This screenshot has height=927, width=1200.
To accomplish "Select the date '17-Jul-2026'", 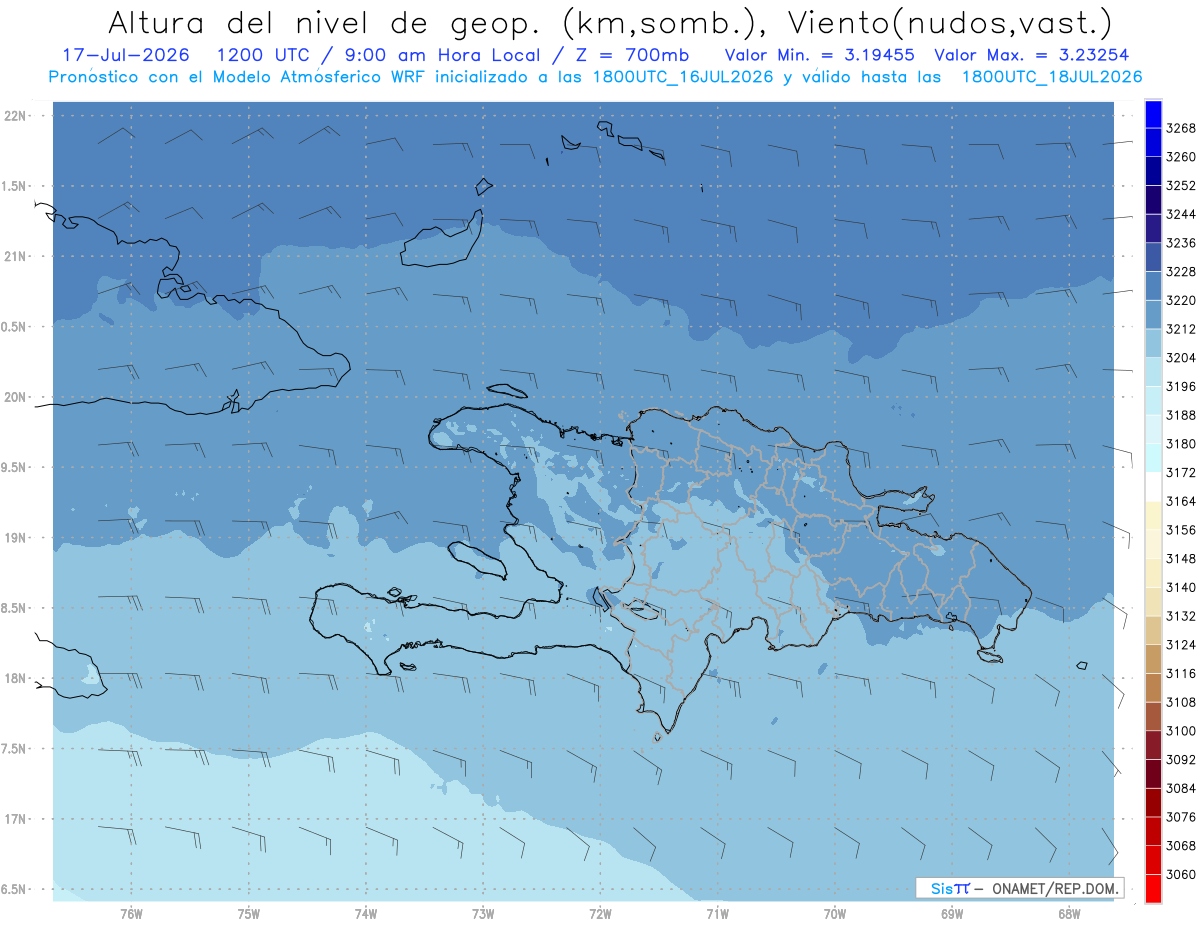I will pos(126,55).
